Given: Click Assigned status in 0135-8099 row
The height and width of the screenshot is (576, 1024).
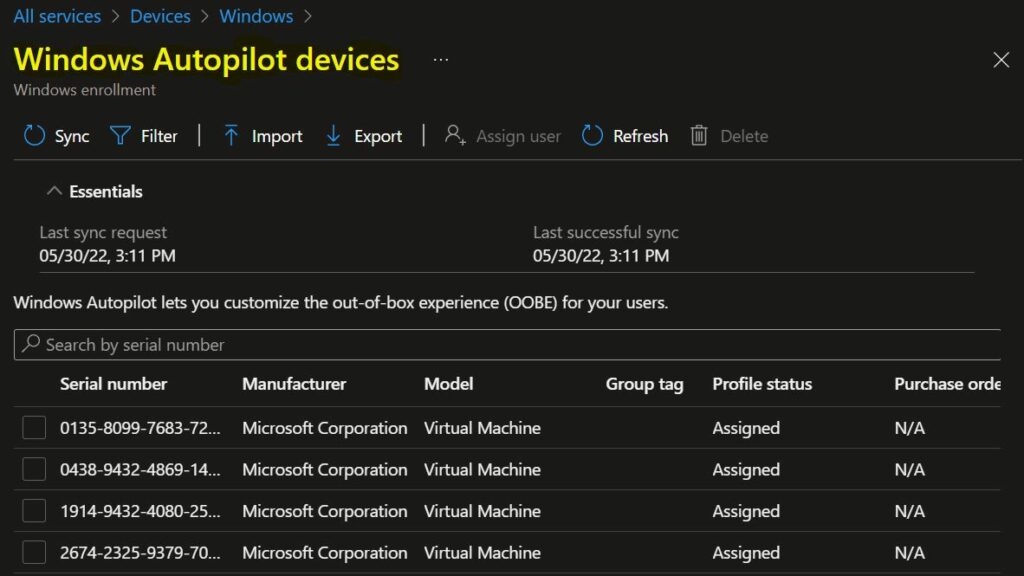Looking at the screenshot, I should point(746,428).
